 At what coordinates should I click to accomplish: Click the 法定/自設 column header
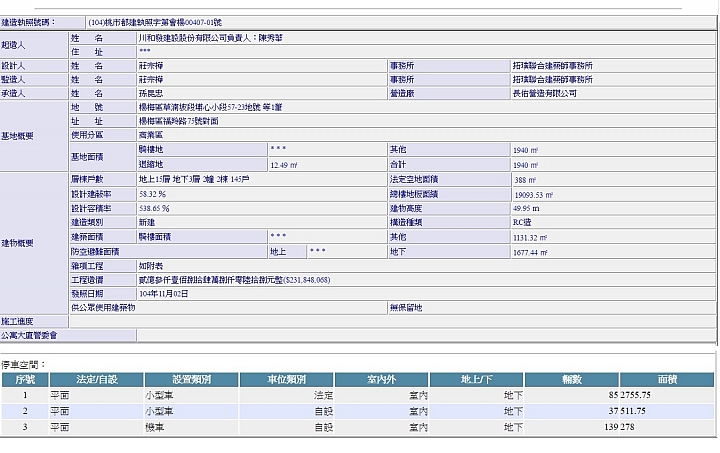click(x=97, y=380)
